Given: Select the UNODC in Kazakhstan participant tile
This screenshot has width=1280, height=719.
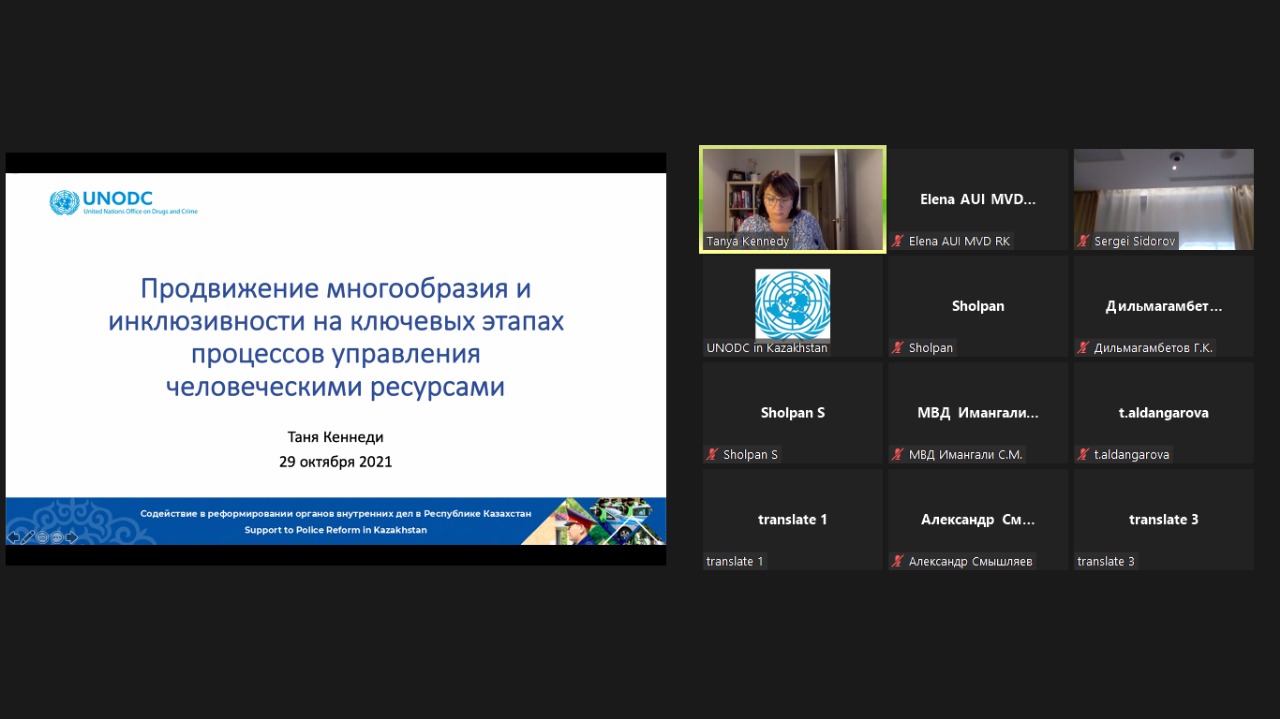Looking at the screenshot, I should 792,305.
